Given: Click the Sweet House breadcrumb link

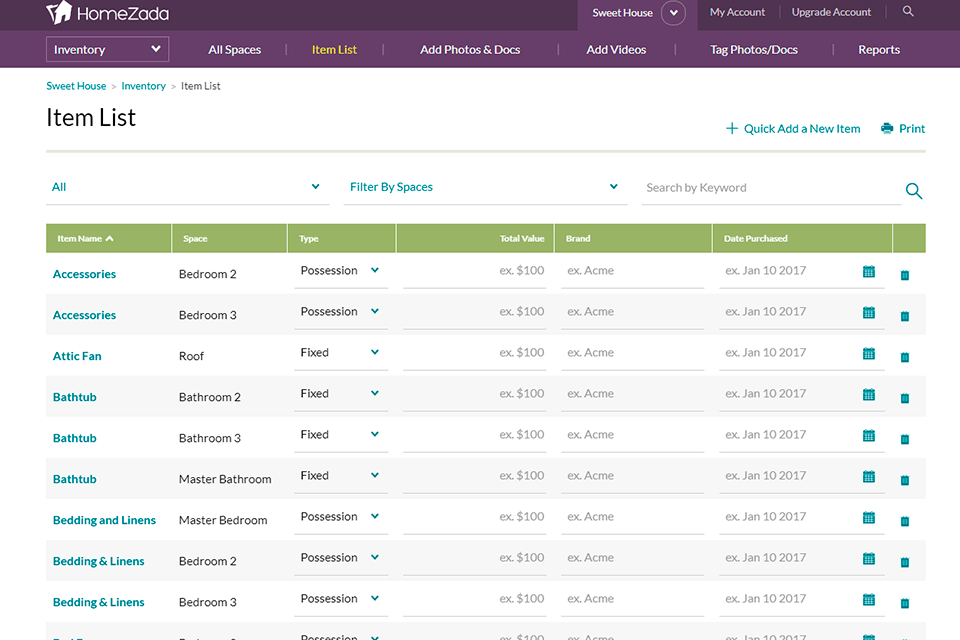Looking at the screenshot, I should (76, 86).
